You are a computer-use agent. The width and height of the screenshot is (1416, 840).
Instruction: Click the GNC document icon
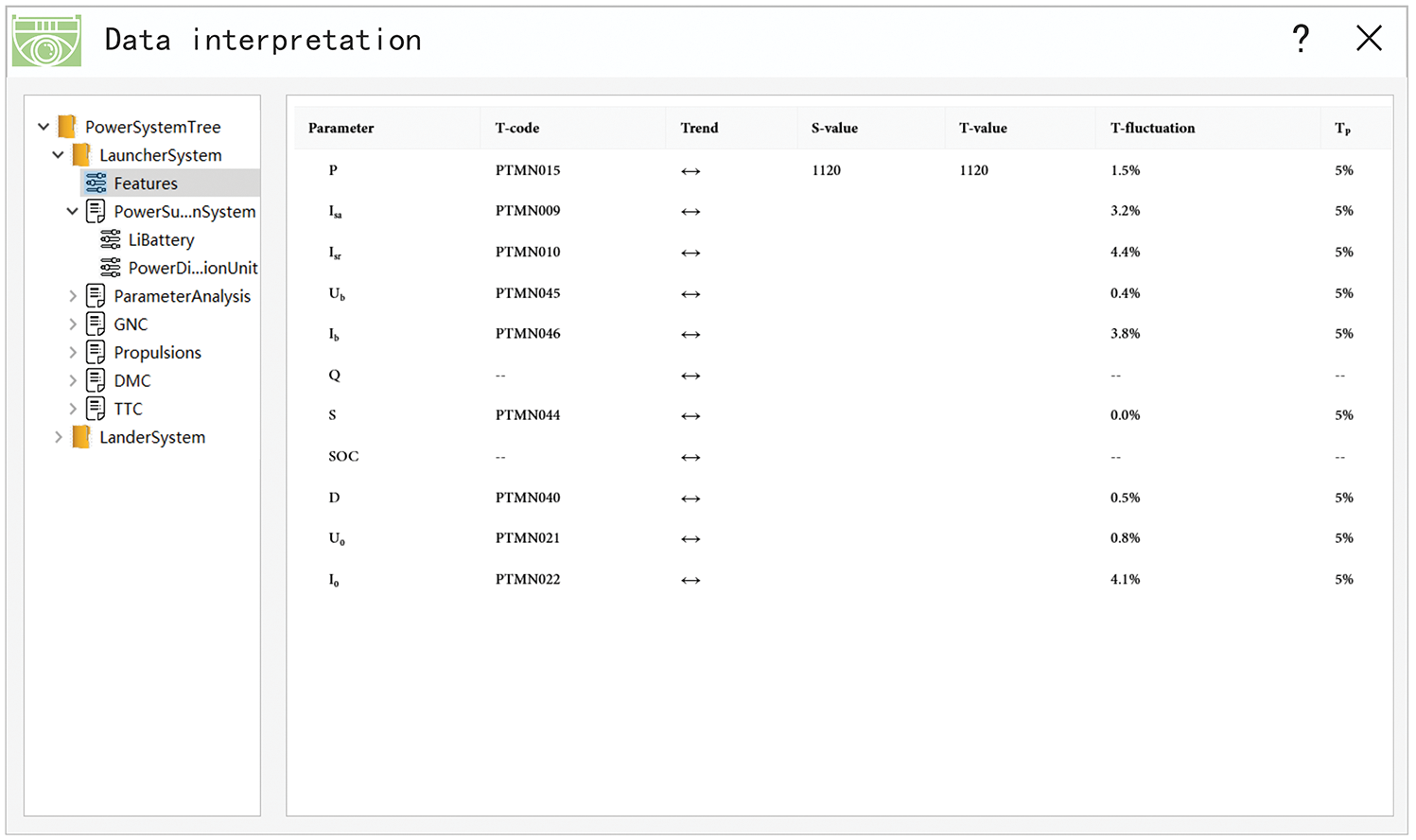pos(96,324)
